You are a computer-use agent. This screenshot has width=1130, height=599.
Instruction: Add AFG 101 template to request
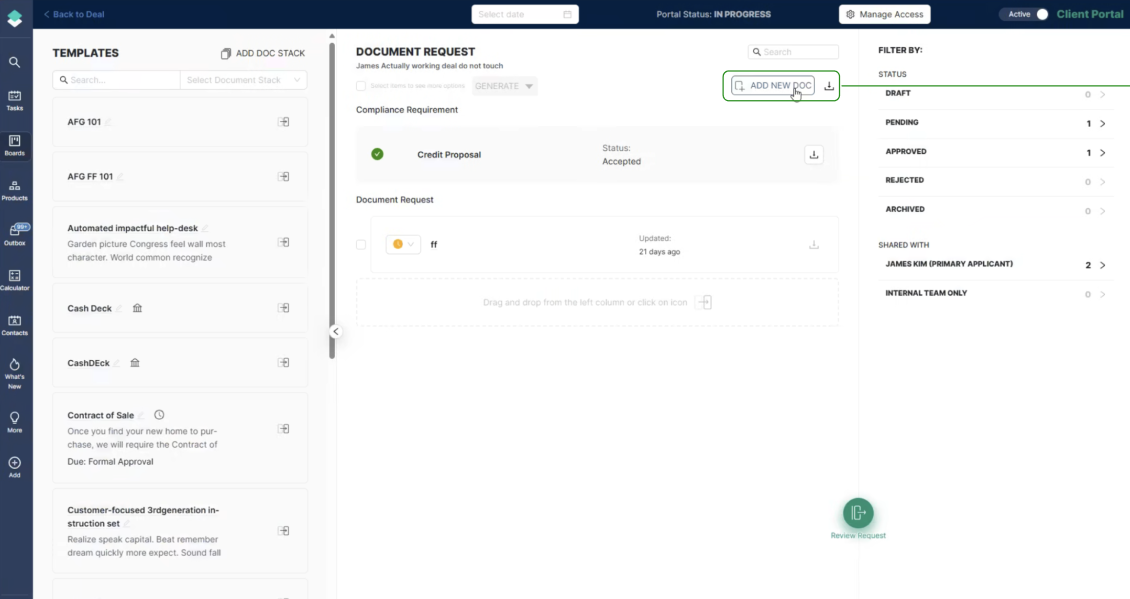[284, 122]
